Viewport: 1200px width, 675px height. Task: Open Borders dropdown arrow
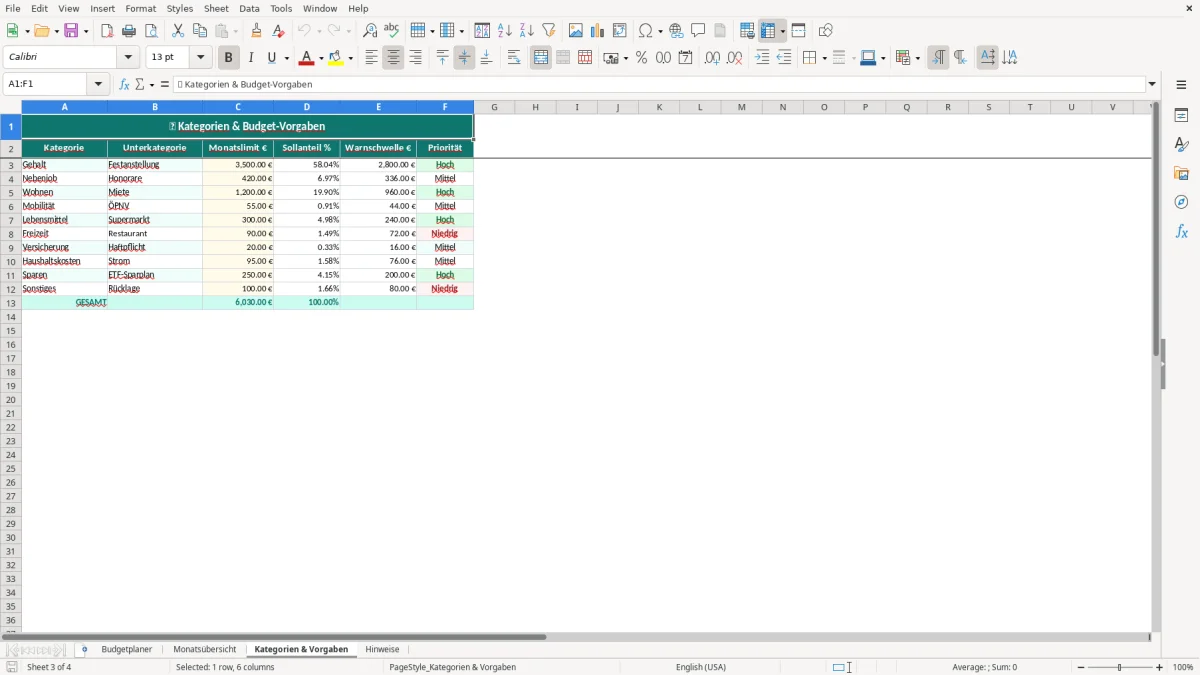tap(823, 58)
